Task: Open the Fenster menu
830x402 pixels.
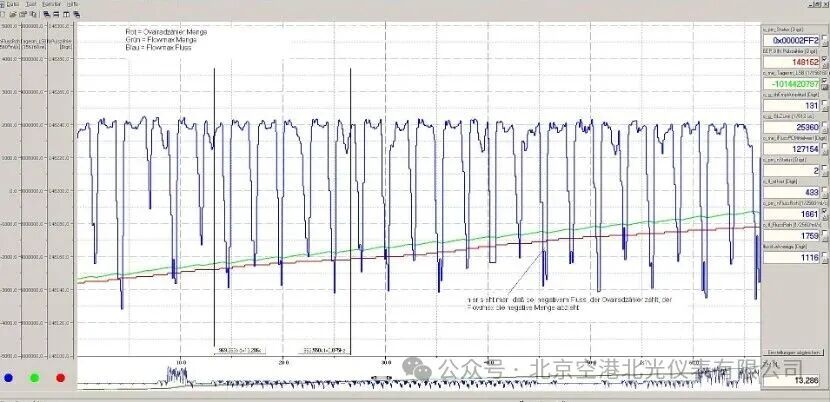Action: [x=52, y=4]
